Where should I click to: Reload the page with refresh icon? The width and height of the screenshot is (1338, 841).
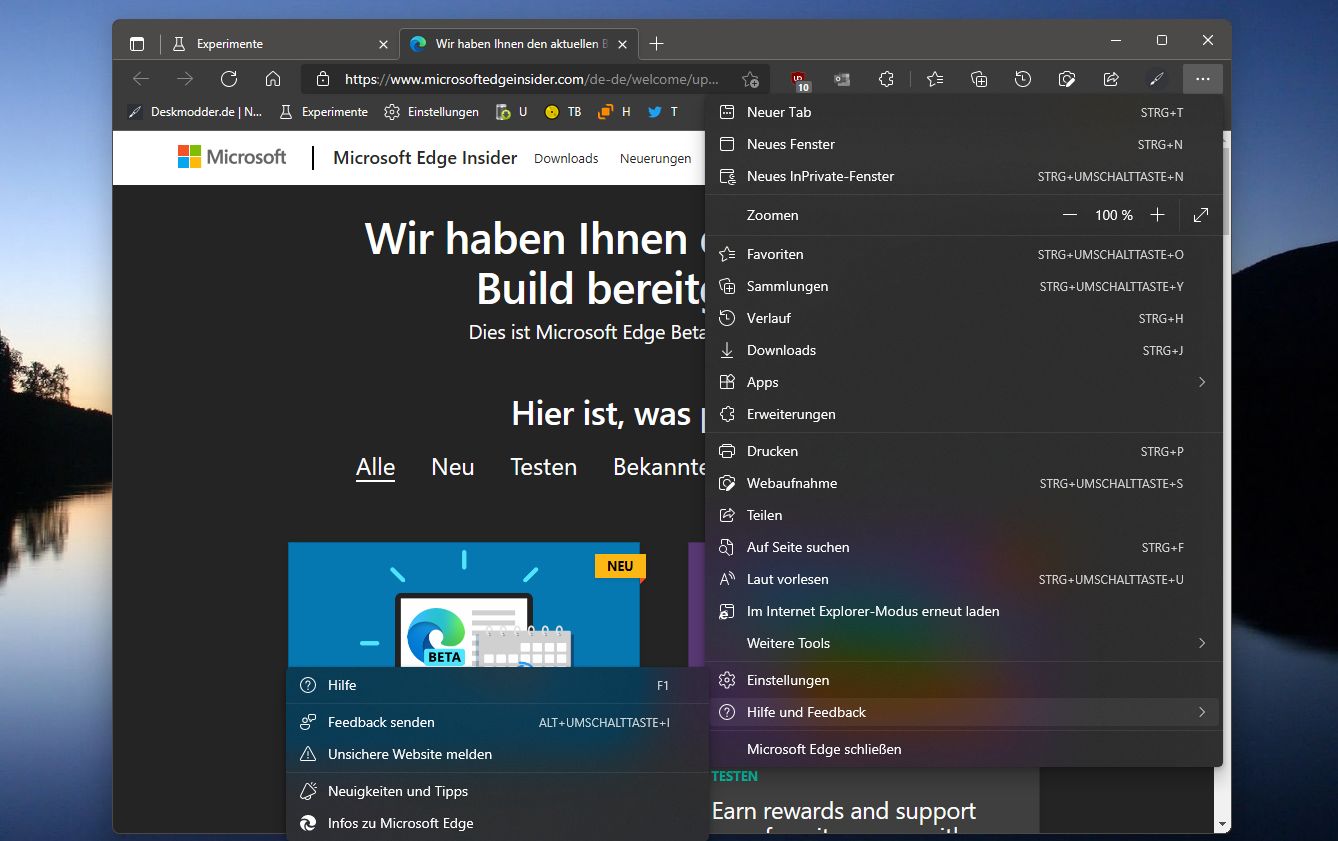click(x=229, y=79)
